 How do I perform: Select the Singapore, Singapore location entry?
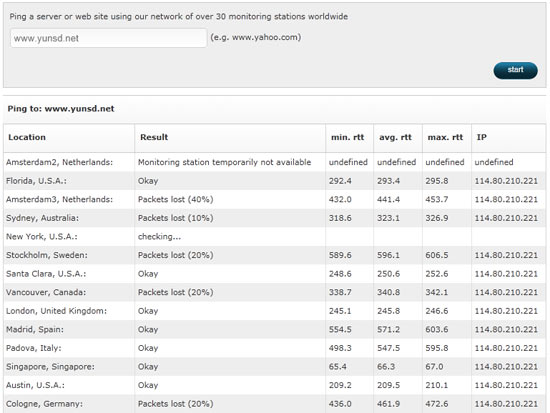click(50, 367)
